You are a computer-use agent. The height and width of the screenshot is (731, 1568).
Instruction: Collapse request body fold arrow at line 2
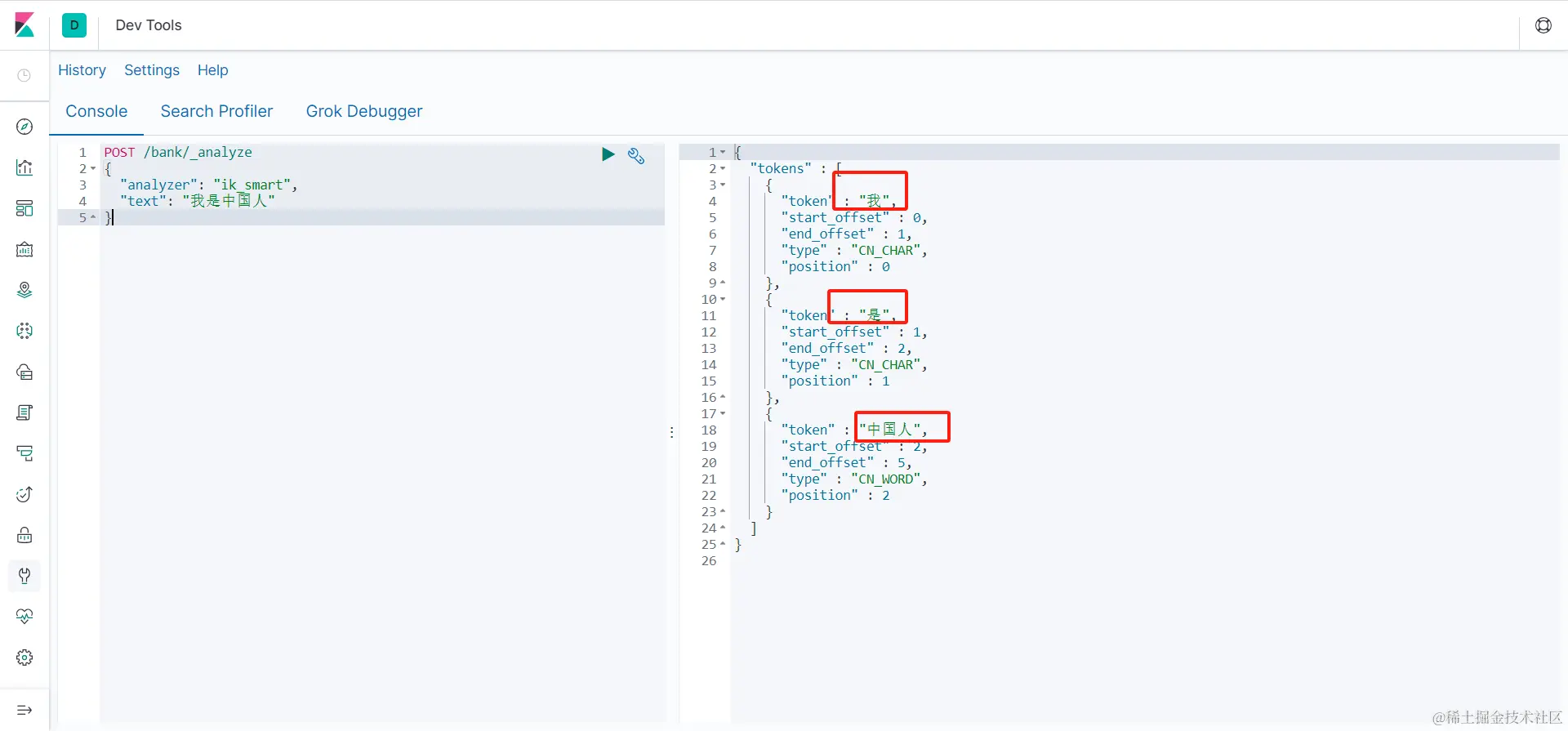tap(93, 169)
